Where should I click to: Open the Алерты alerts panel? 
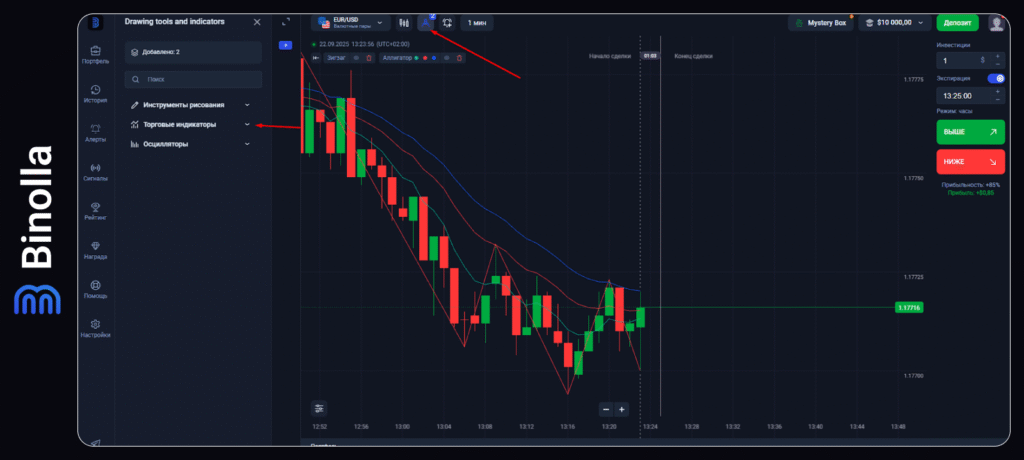pos(95,132)
